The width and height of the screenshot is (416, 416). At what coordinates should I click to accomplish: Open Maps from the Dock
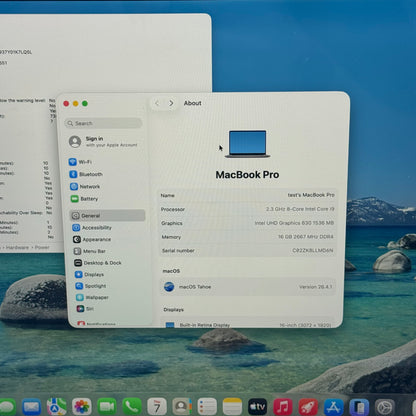tap(57, 407)
